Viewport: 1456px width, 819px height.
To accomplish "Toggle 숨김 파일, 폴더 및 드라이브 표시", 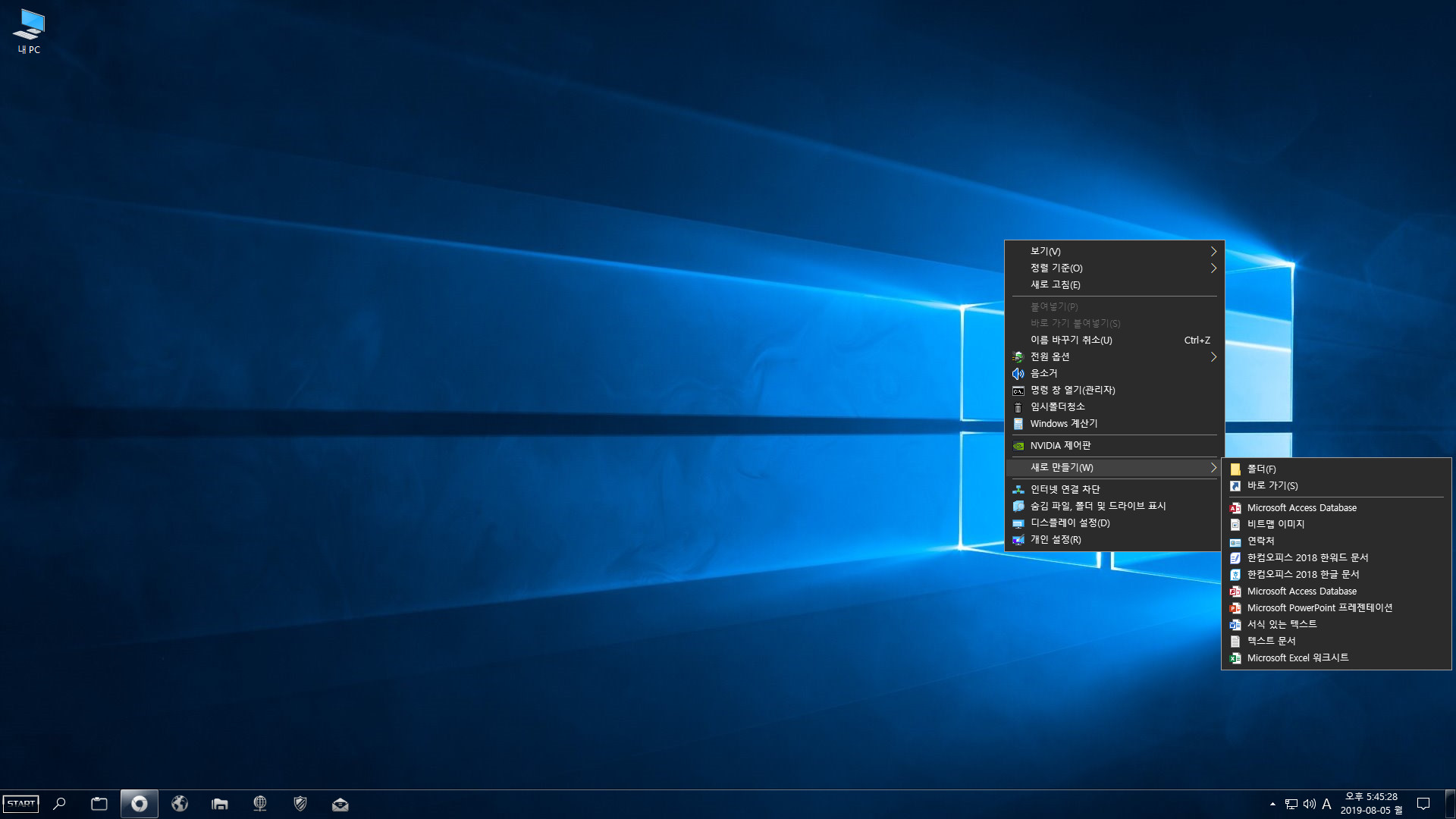I will coord(1115,506).
